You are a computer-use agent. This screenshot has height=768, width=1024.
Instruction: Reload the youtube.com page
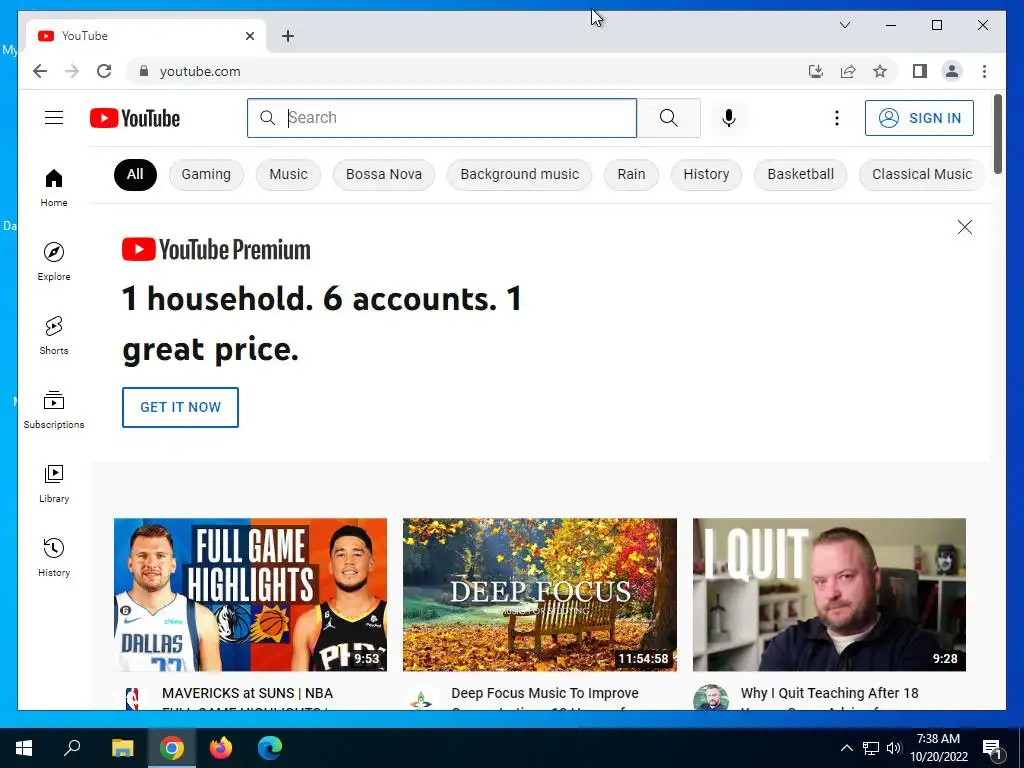[104, 71]
